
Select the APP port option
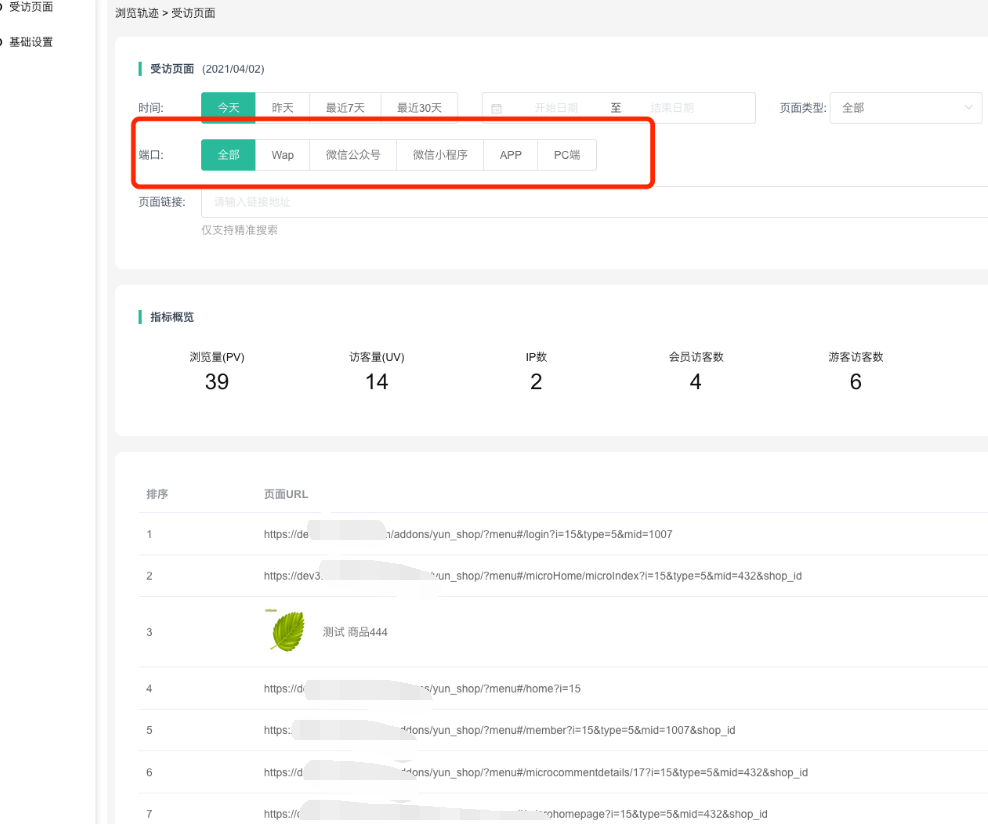click(511, 155)
